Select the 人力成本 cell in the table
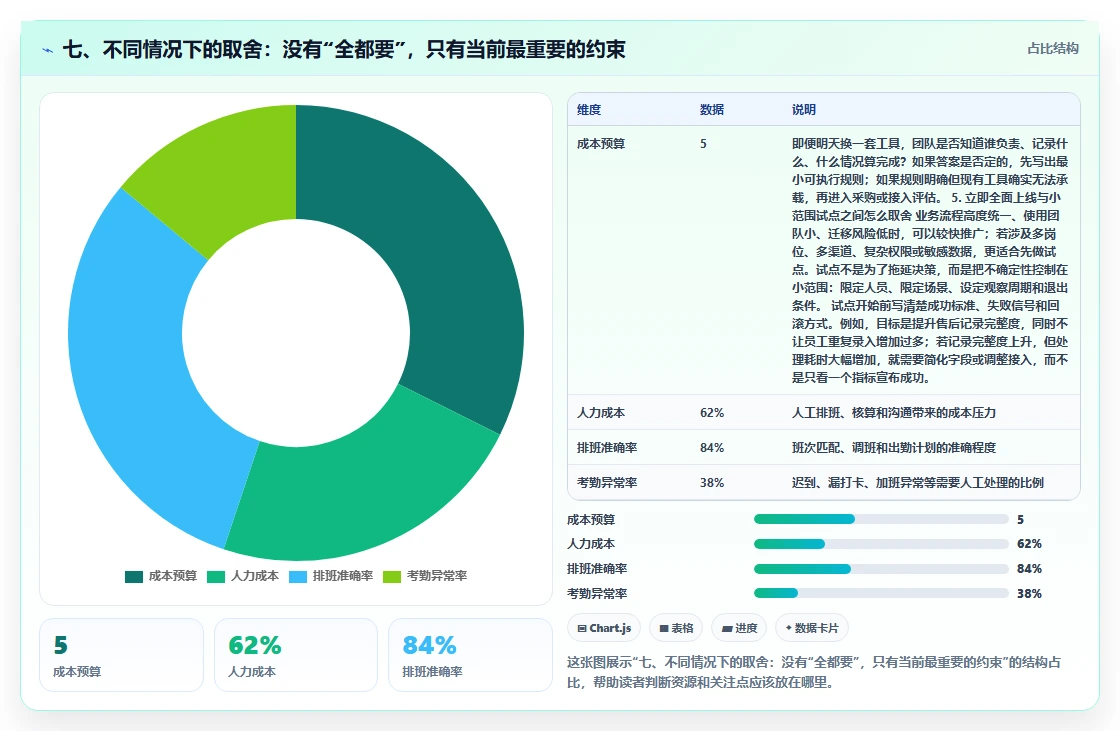This screenshot has height=731, width=1120. click(601, 412)
